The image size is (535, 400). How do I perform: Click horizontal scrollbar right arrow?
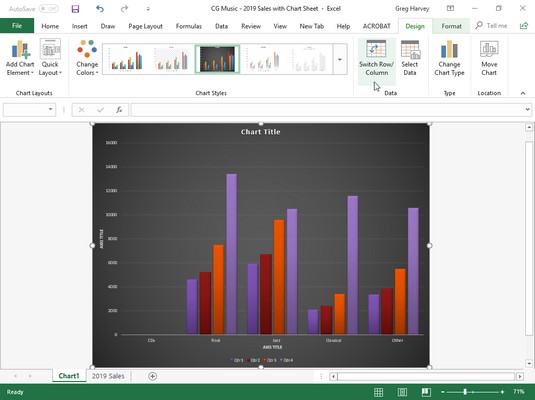tap(520, 376)
